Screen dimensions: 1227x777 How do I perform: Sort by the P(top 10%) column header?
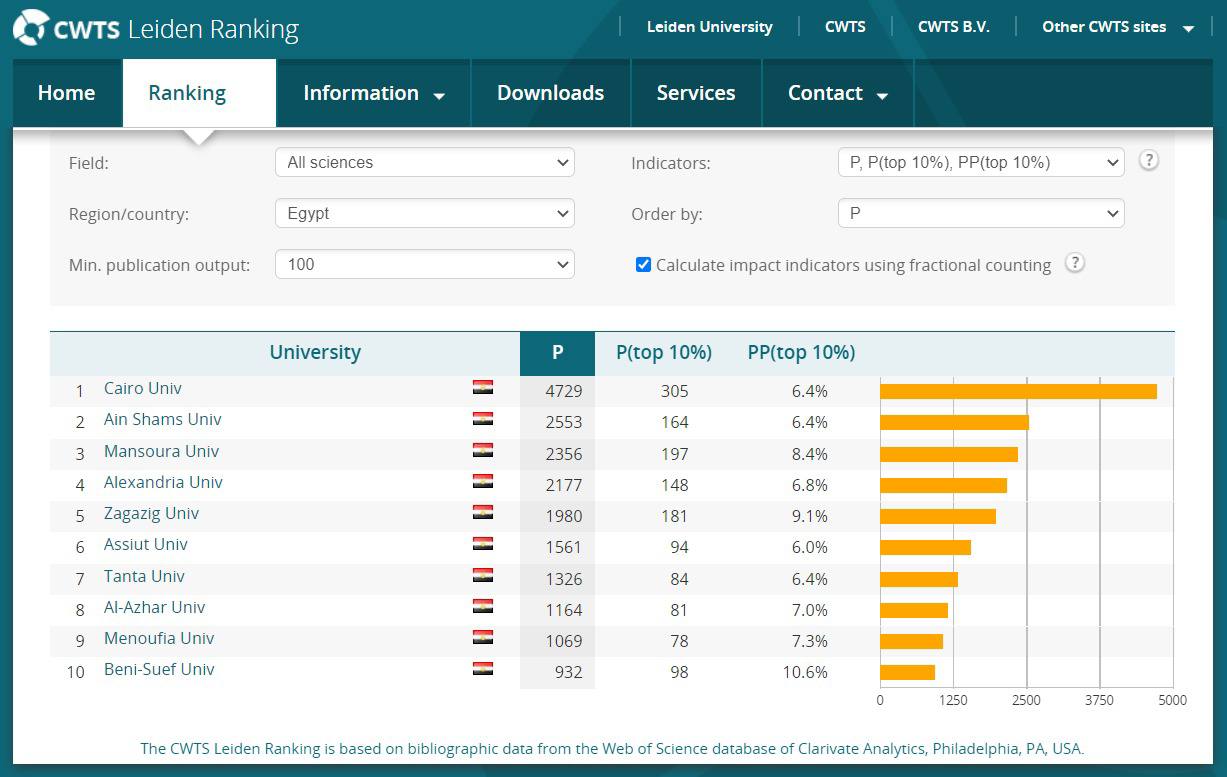click(663, 352)
